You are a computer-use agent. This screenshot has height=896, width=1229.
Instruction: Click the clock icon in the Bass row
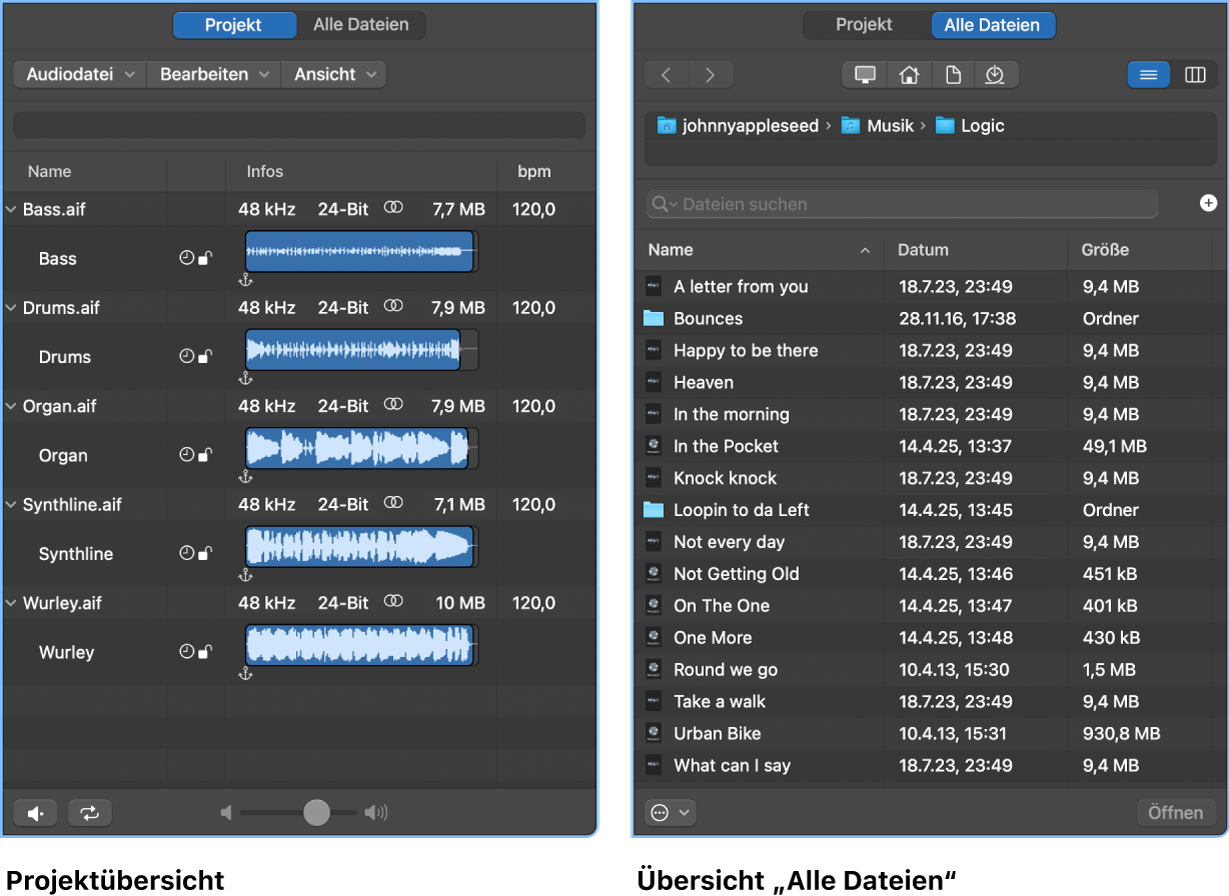click(186, 258)
